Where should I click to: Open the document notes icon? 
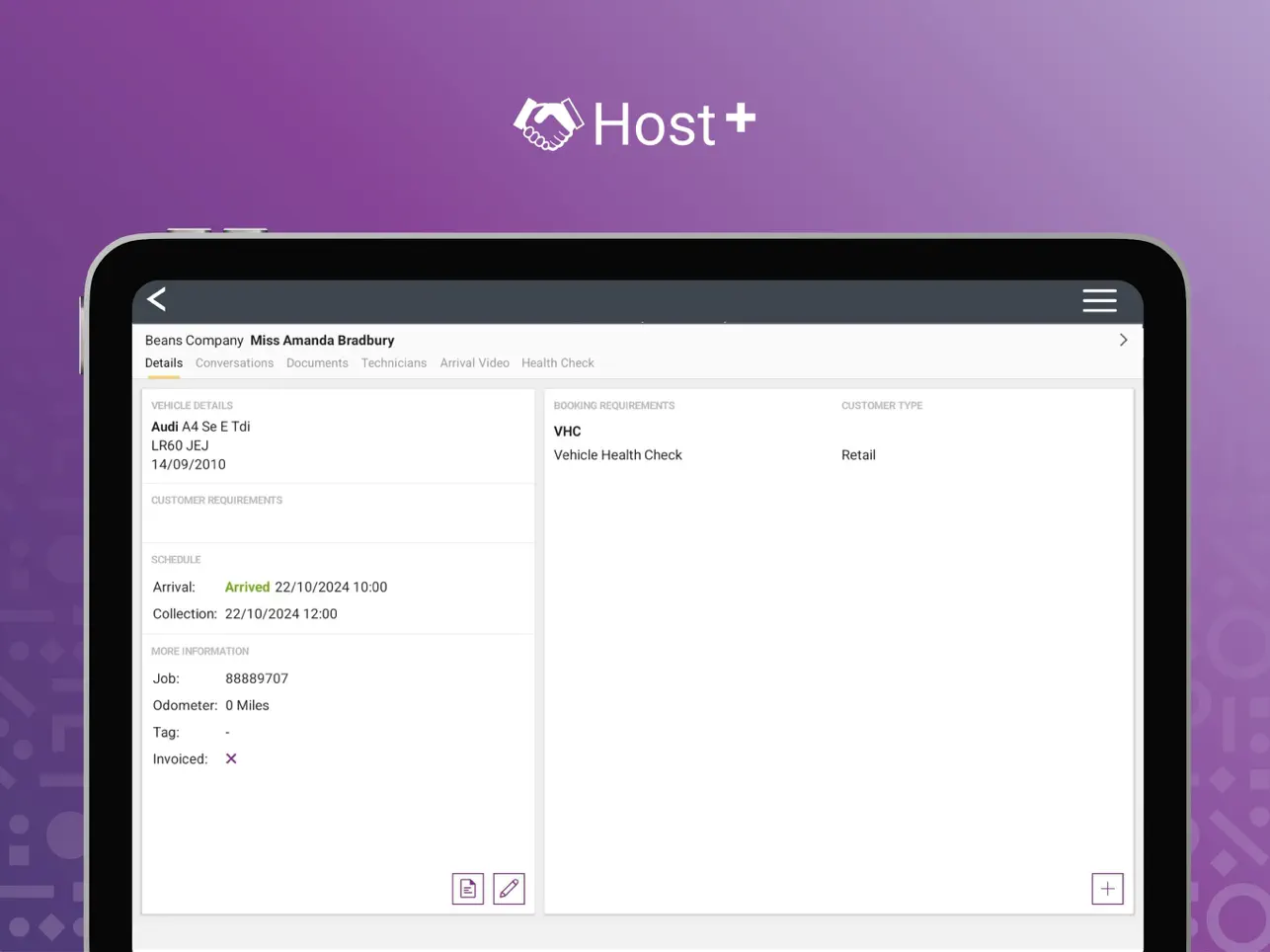coord(468,889)
